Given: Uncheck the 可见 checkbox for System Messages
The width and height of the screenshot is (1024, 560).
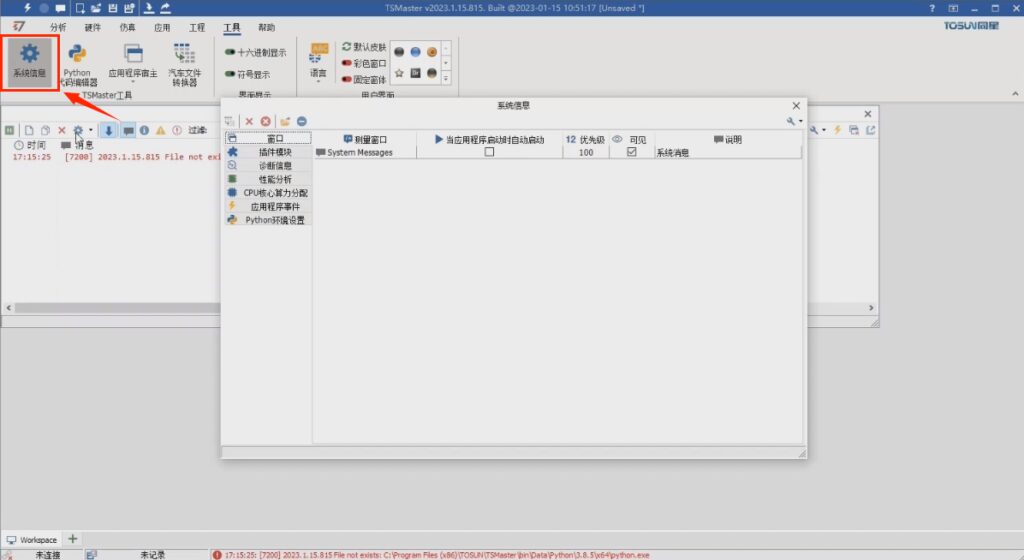Looking at the screenshot, I should tap(631, 153).
